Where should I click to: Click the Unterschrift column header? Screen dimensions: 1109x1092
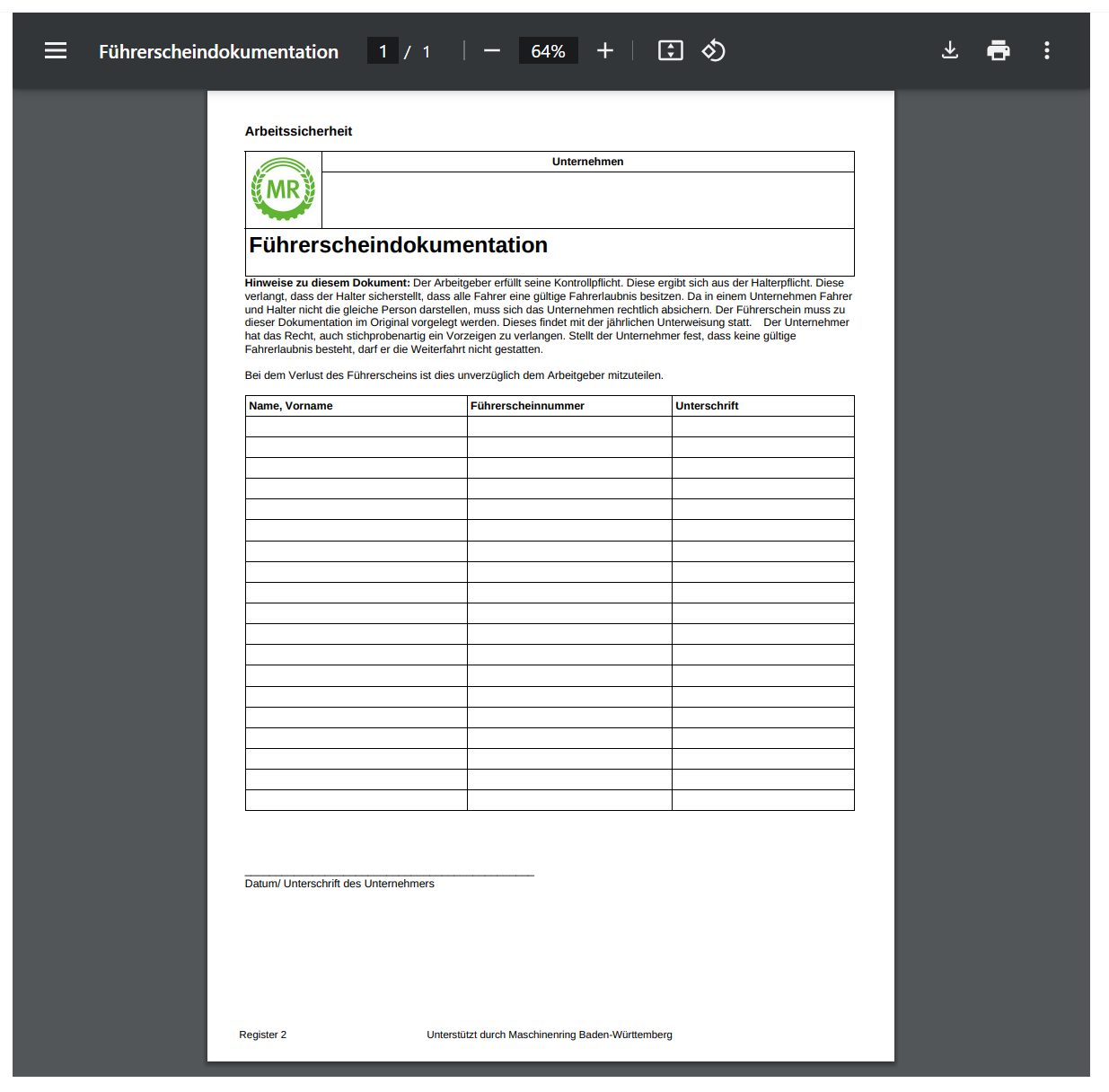tap(707, 406)
